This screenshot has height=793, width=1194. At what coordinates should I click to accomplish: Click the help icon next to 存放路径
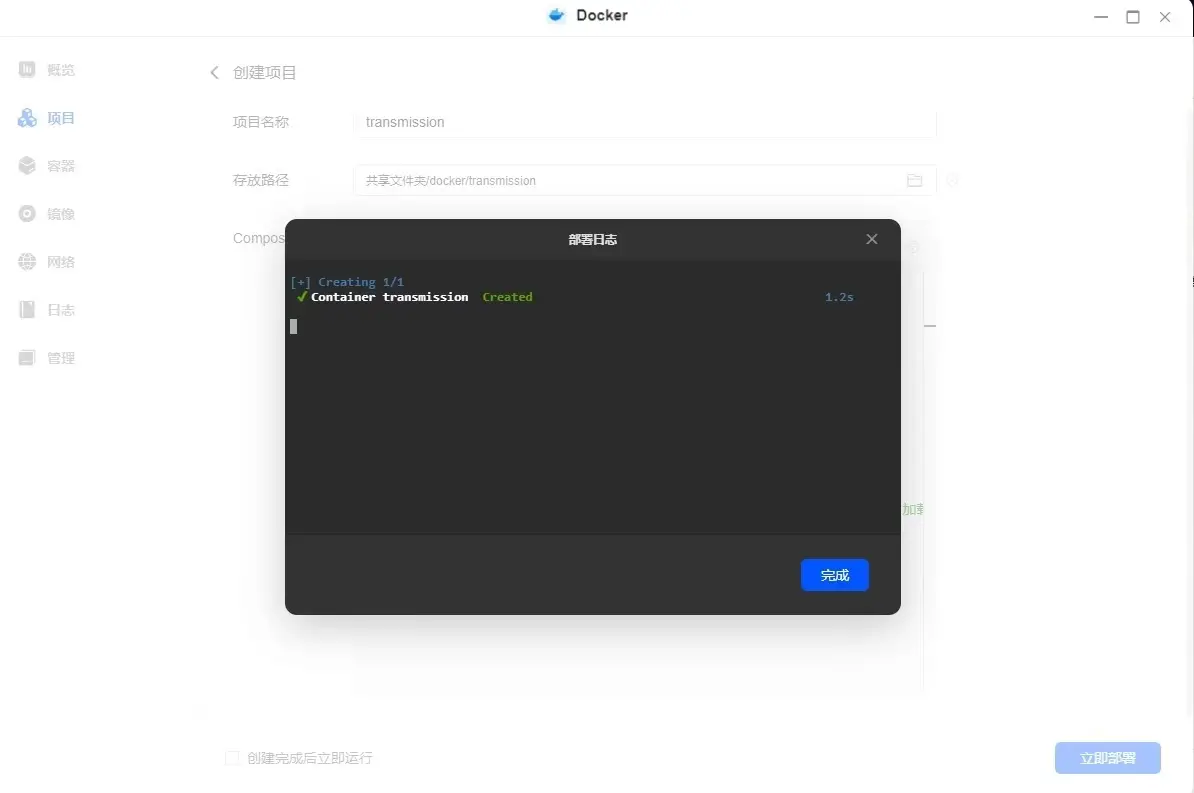coord(952,181)
